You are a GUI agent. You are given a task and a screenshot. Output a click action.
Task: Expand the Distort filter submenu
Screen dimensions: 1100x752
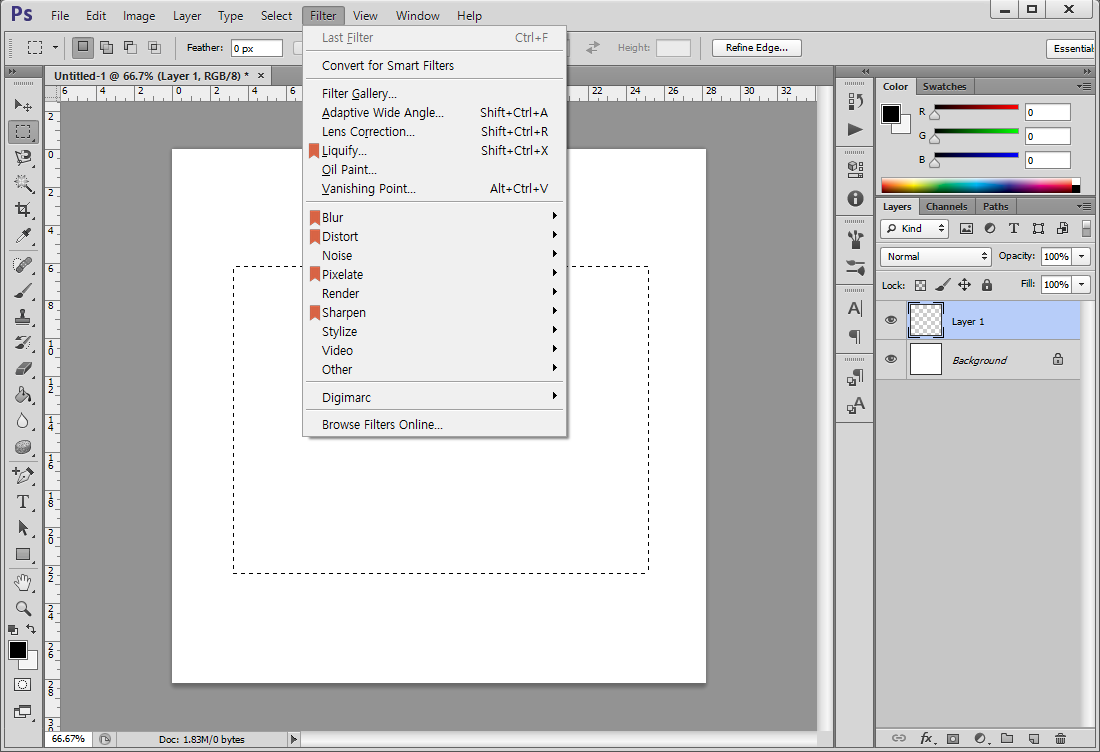click(x=434, y=236)
